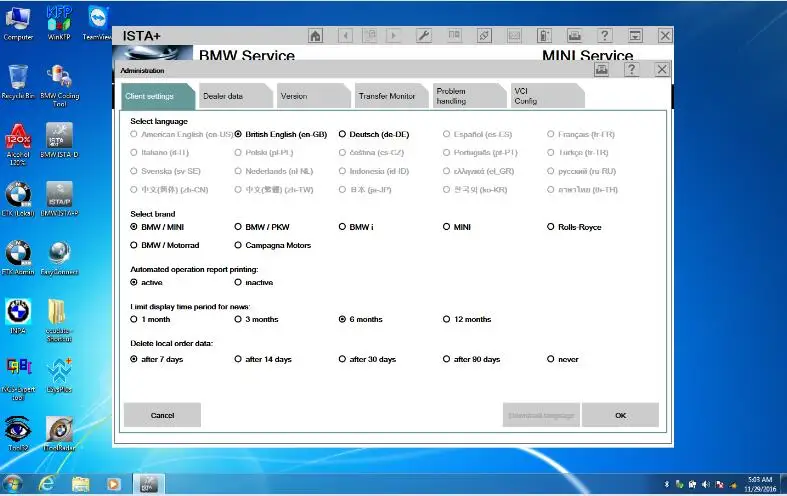Image resolution: width=787 pixels, height=496 pixels.
Task: Open the Computer desktop icon
Action: point(18,23)
